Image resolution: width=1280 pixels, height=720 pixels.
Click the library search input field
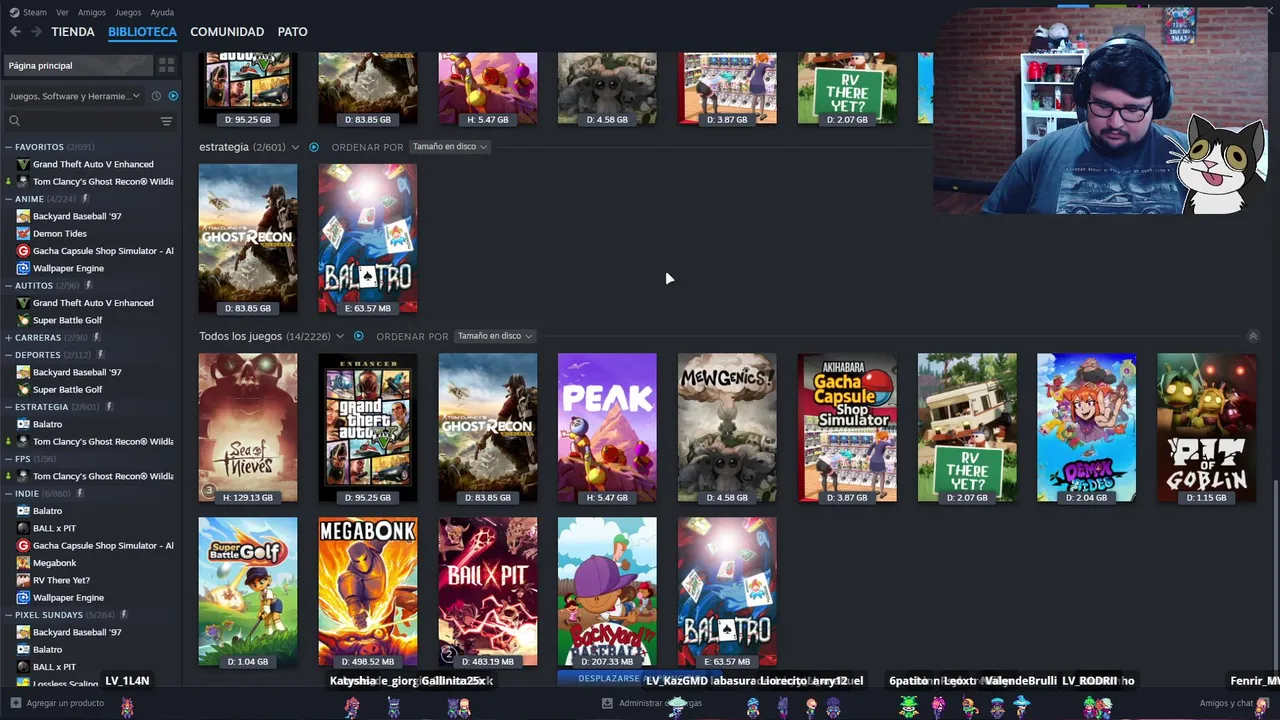[90, 121]
